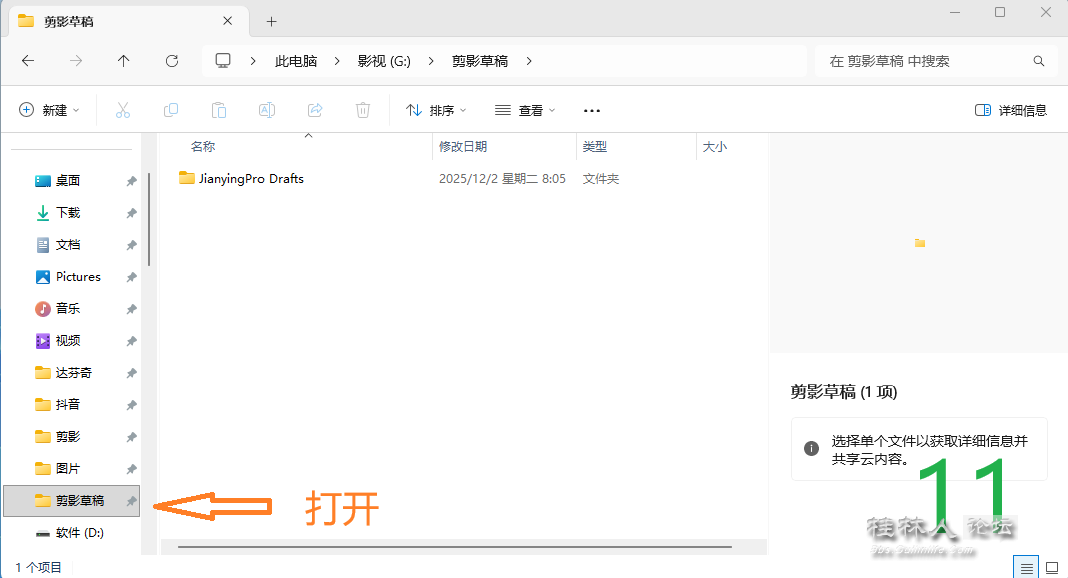Click the Copy icon in toolbar
Image resolution: width=1068 pixels, height=578 pixels.
tap(171, 110)
